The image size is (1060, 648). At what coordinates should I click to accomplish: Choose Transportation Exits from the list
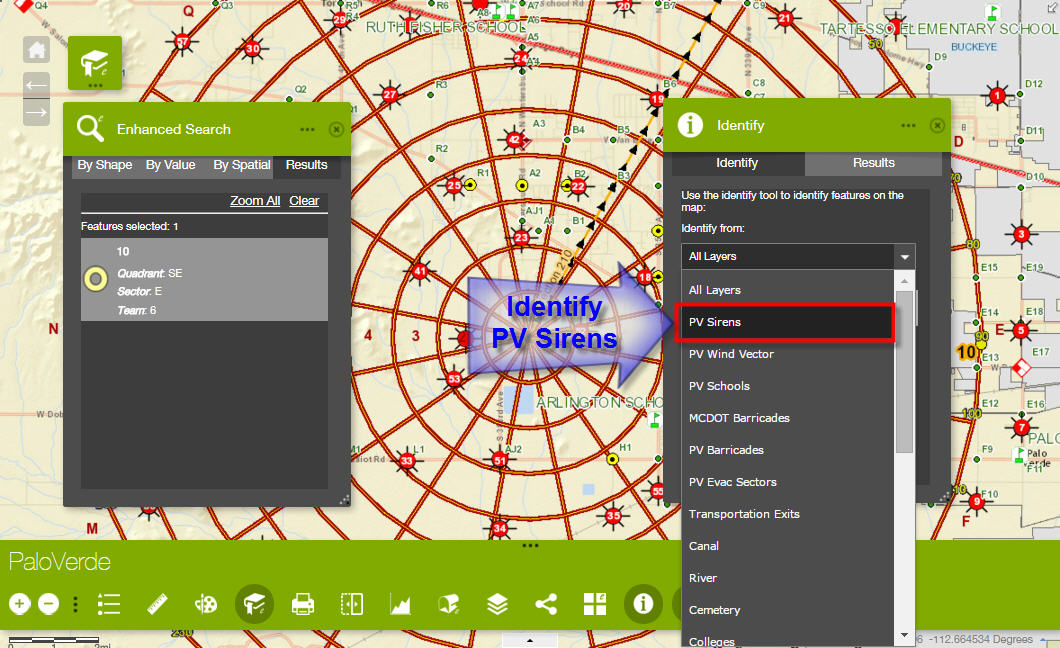[x=788, y=514]
